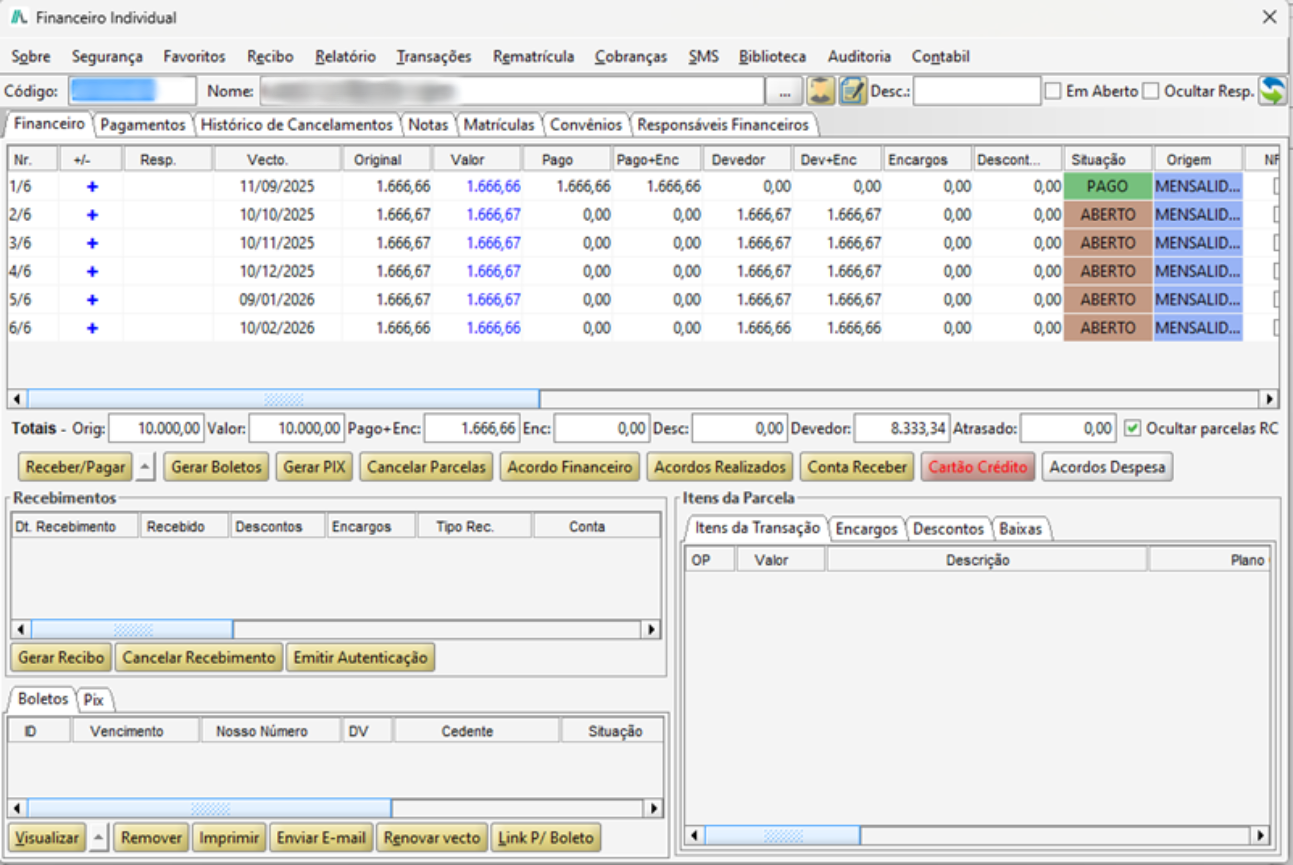Expand installment 6/6 with its plus icon

tap(92, 328)
